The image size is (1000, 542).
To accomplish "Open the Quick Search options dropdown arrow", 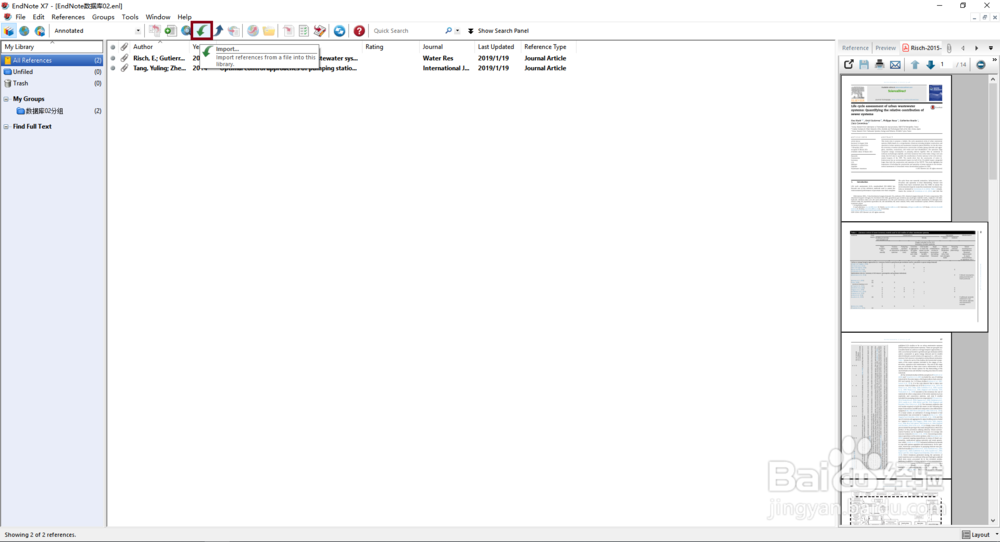I will pos(457,31).
